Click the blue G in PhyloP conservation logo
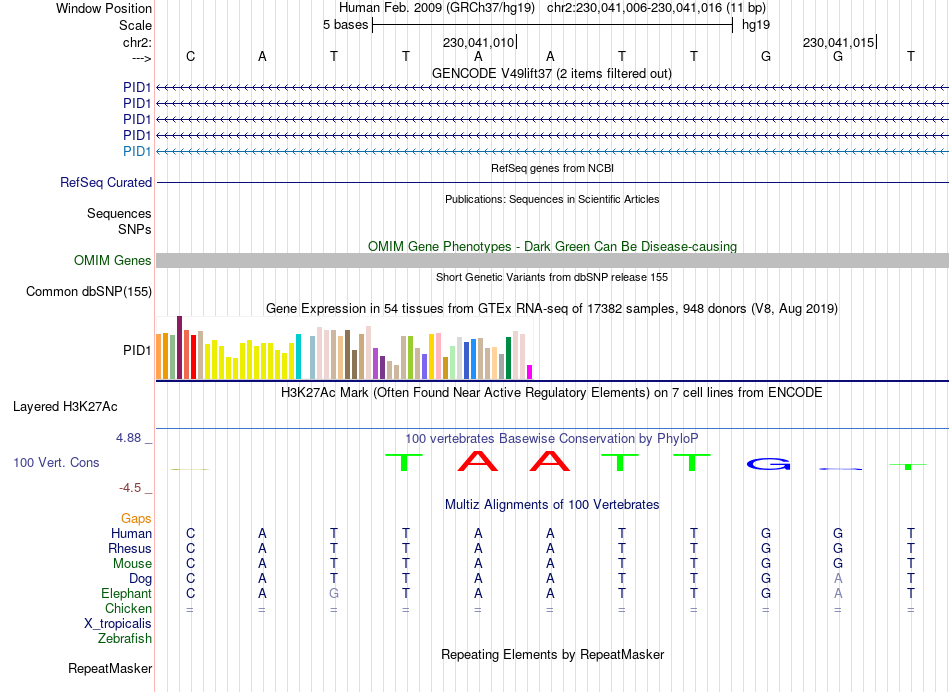Screen dimensions: 950x692 [x=768, y=464]
